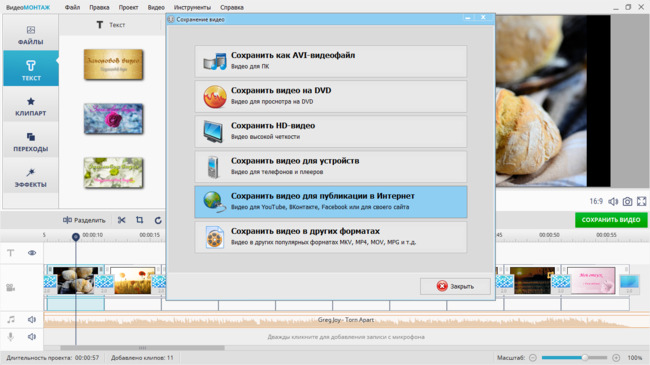Click the microphone track icon

[11, 337]
